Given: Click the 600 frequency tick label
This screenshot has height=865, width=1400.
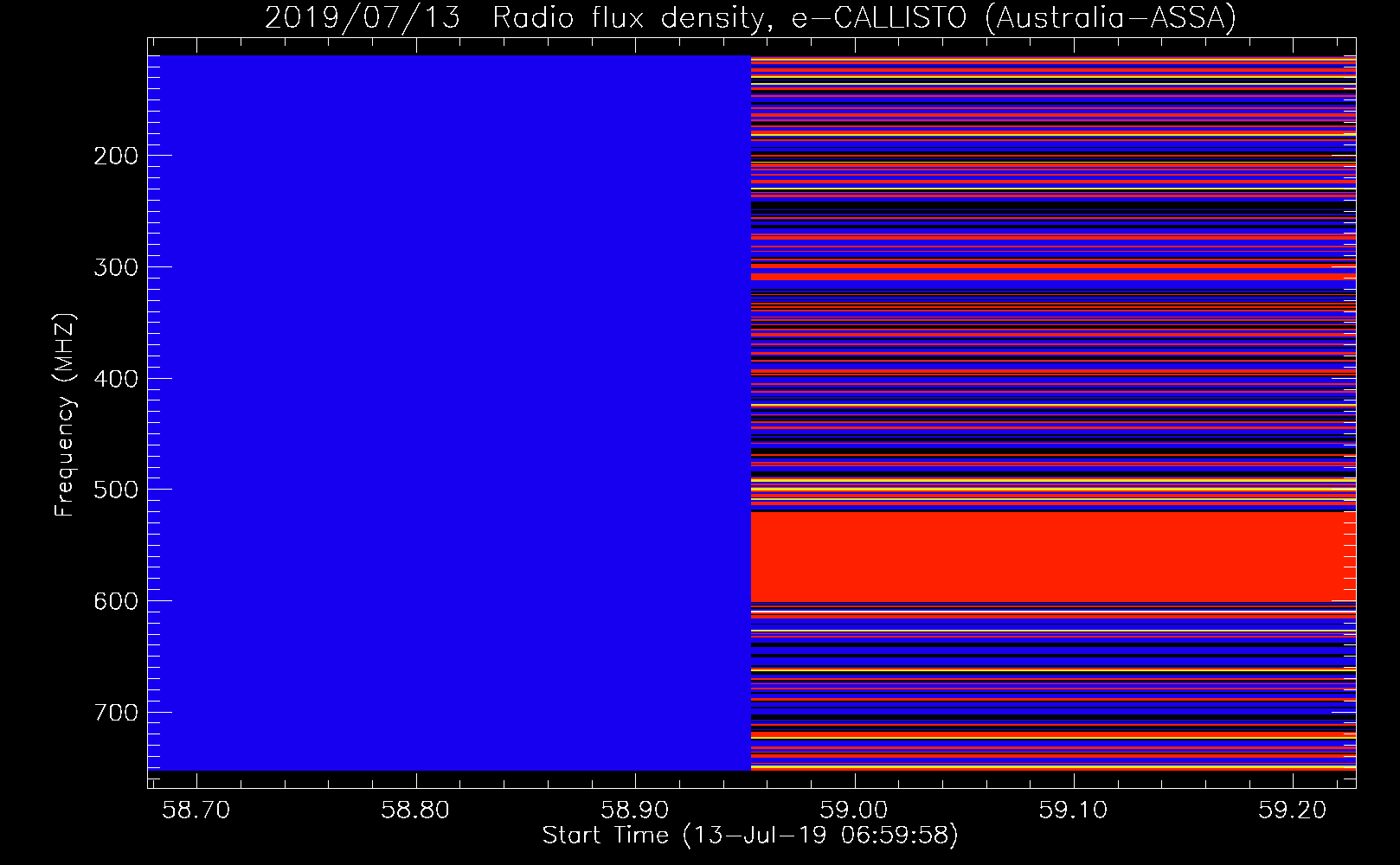Looking at the screenshot, I should 116,601.
